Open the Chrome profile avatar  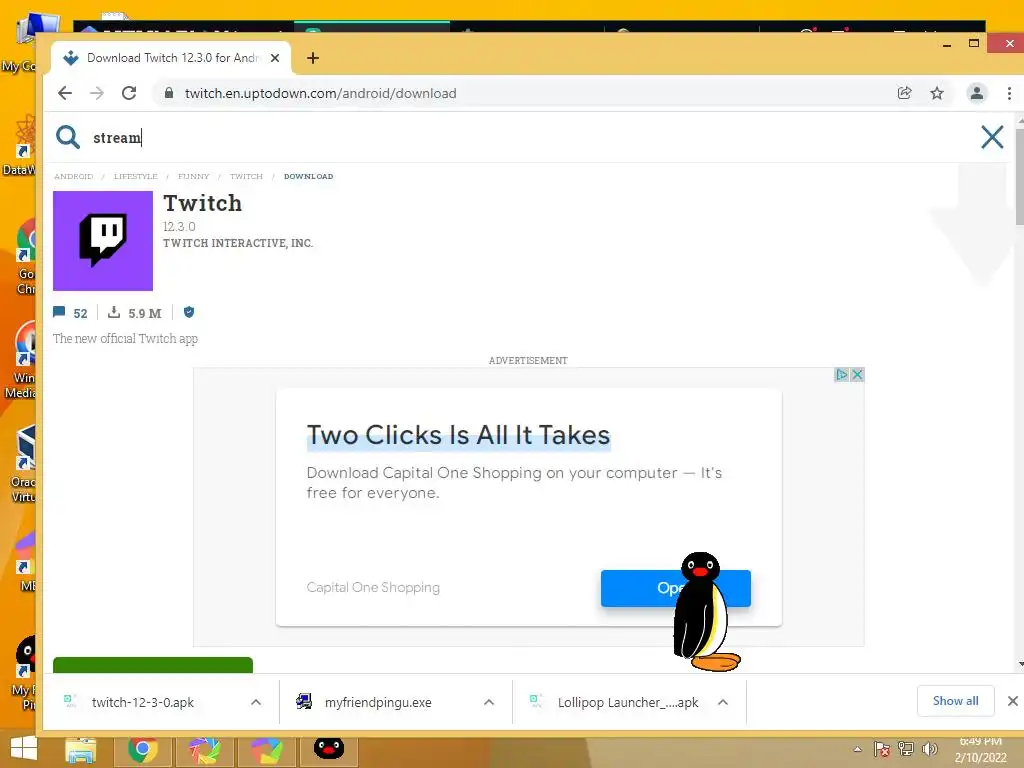point(976,93)
